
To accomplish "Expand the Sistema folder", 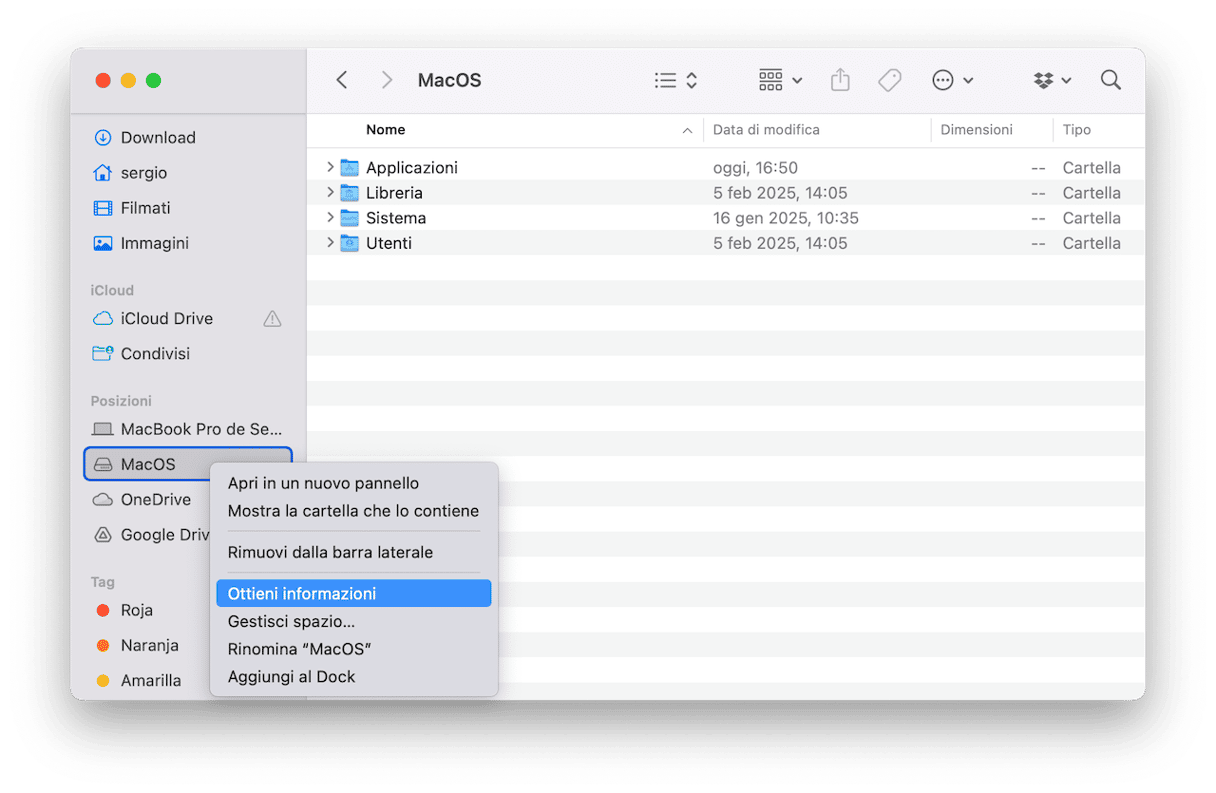I will click(330, 217).
